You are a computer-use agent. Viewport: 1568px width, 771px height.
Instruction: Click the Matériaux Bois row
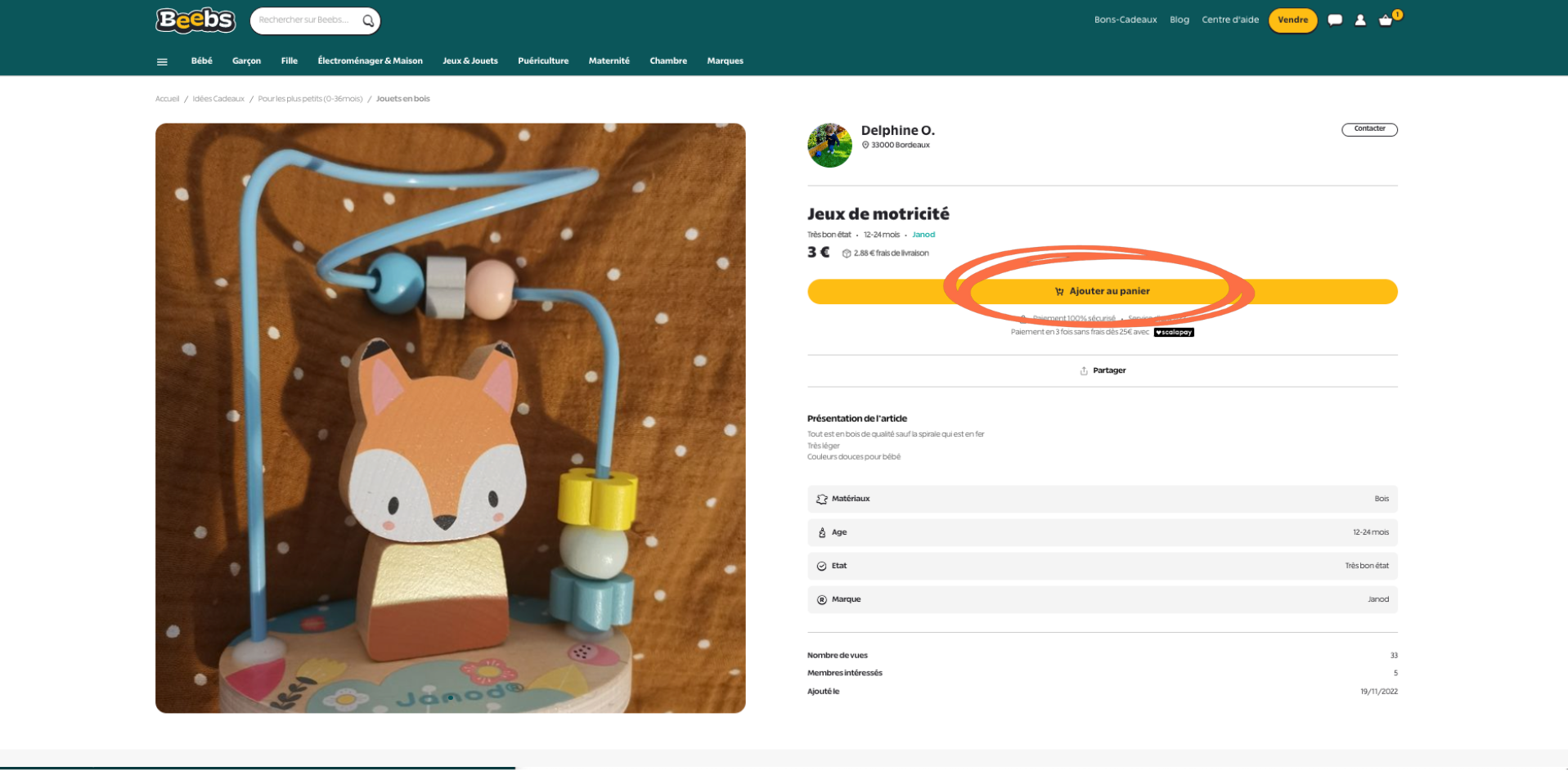[x=1103, y=499]
